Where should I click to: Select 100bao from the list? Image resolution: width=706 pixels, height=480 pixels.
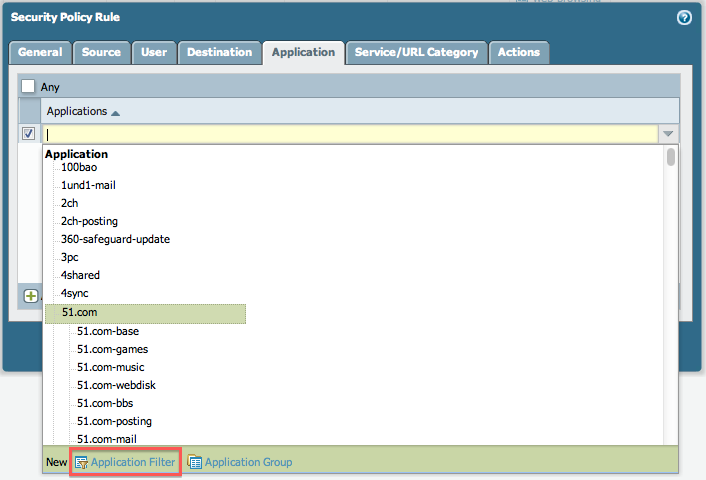tap(79, 168)
